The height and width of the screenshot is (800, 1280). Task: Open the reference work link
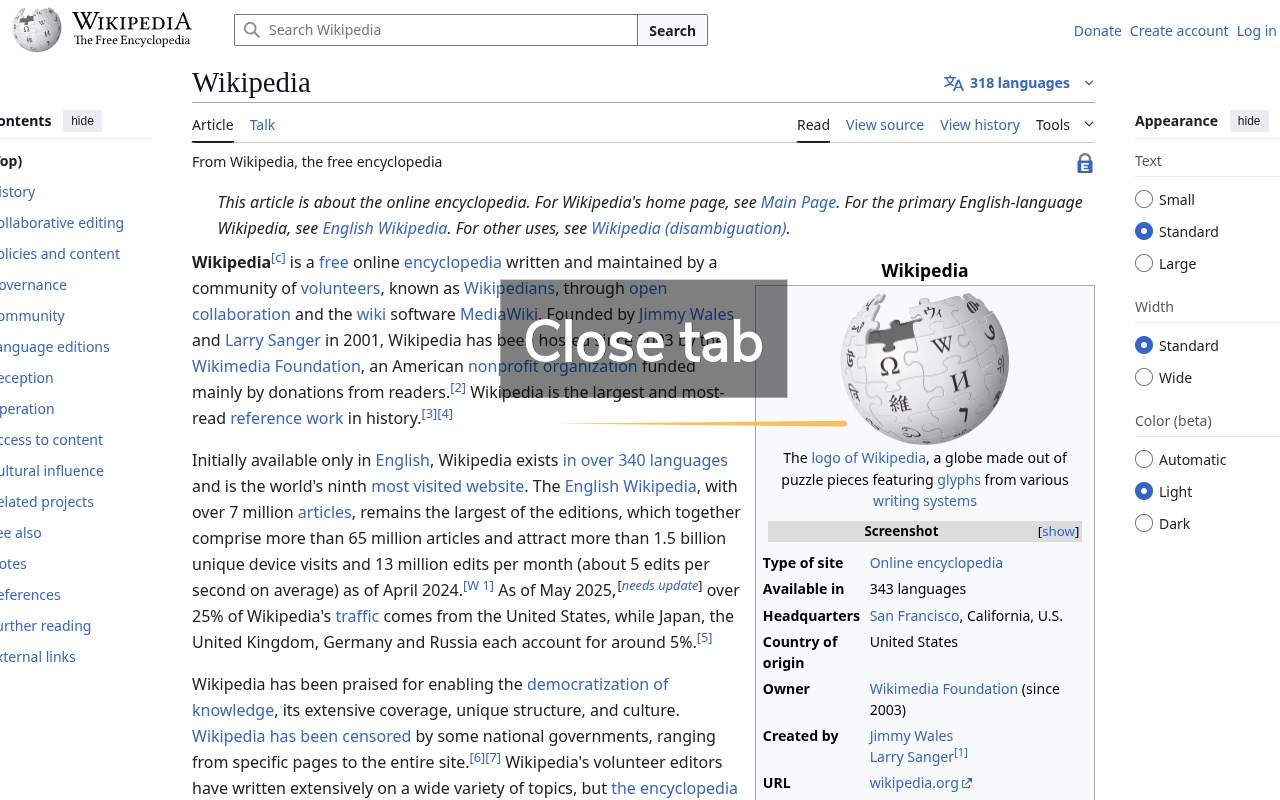click(287, 418)
